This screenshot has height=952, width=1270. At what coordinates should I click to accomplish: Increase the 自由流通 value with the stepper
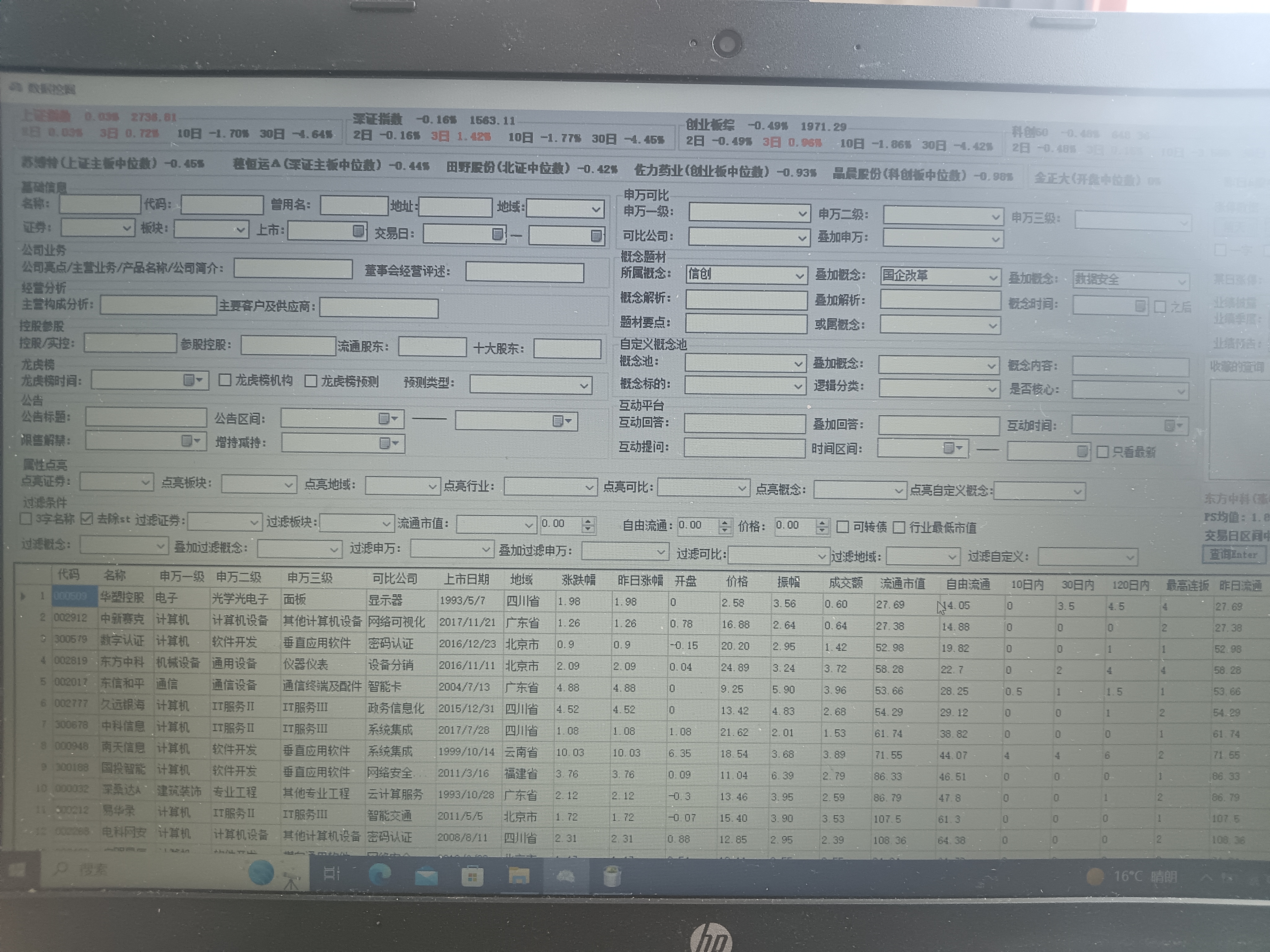pos(725,522)
